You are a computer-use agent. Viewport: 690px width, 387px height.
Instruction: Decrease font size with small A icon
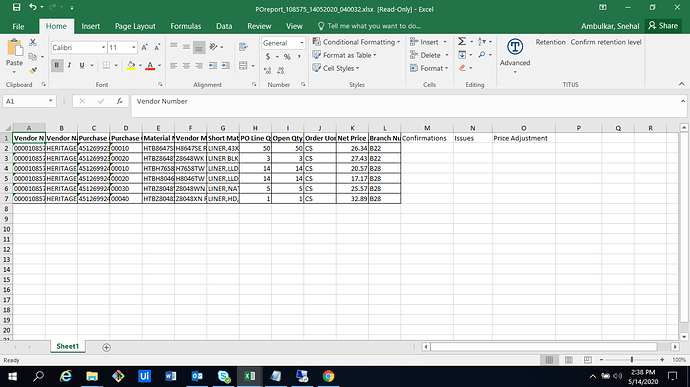coord(157,47)
